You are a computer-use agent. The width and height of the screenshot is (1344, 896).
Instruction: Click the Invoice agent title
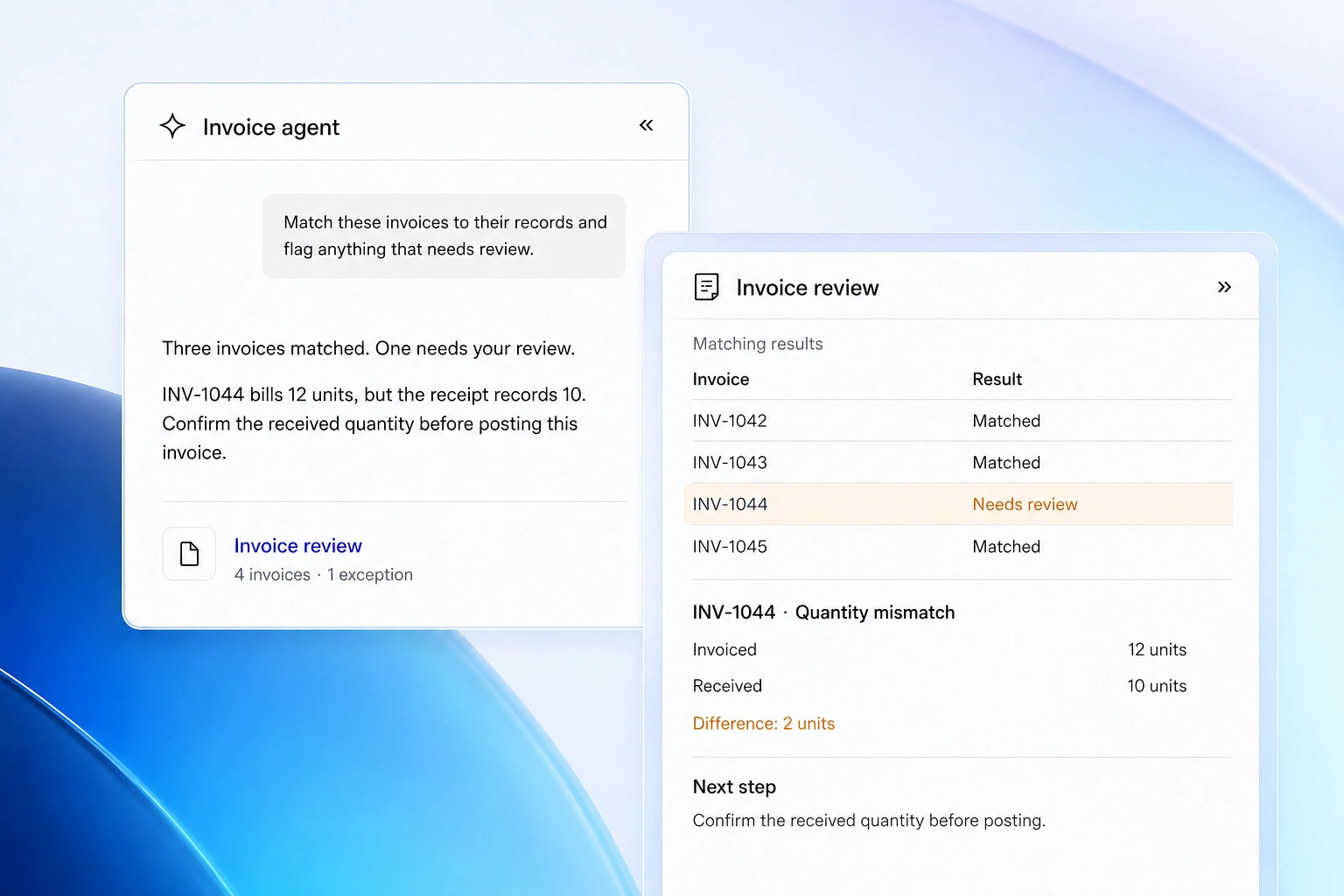[271, 127]
